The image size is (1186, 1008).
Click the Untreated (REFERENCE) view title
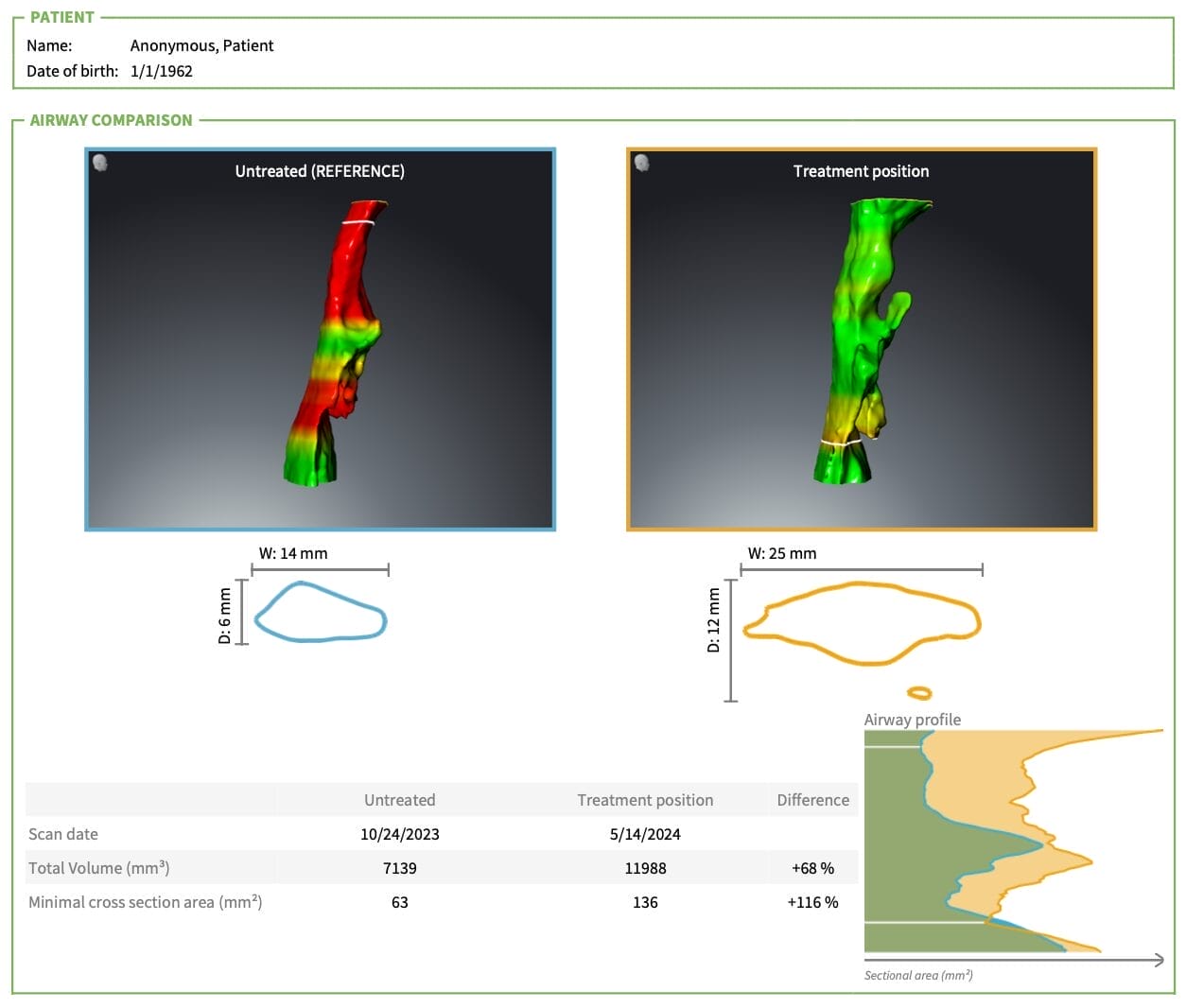pos(320,171)
